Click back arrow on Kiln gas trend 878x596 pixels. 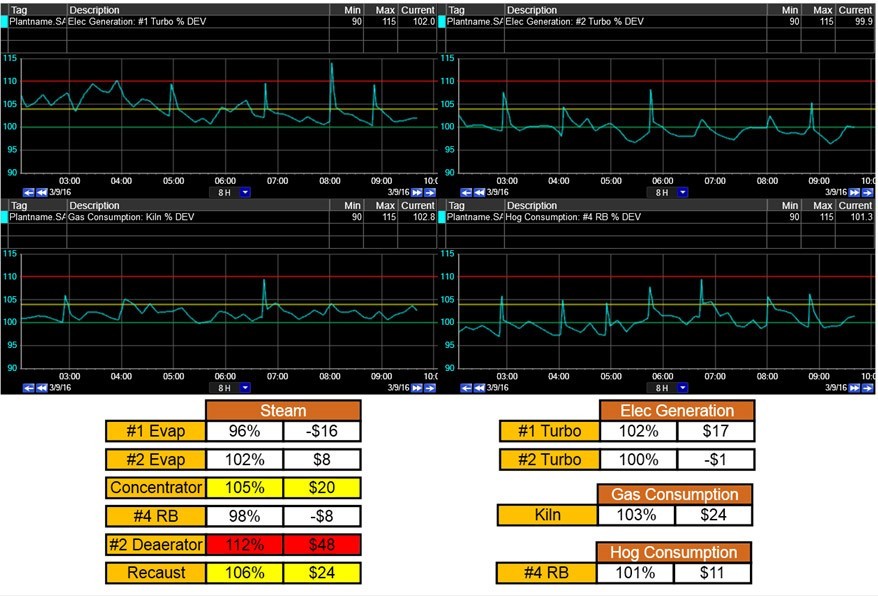(x=28, y=388)
